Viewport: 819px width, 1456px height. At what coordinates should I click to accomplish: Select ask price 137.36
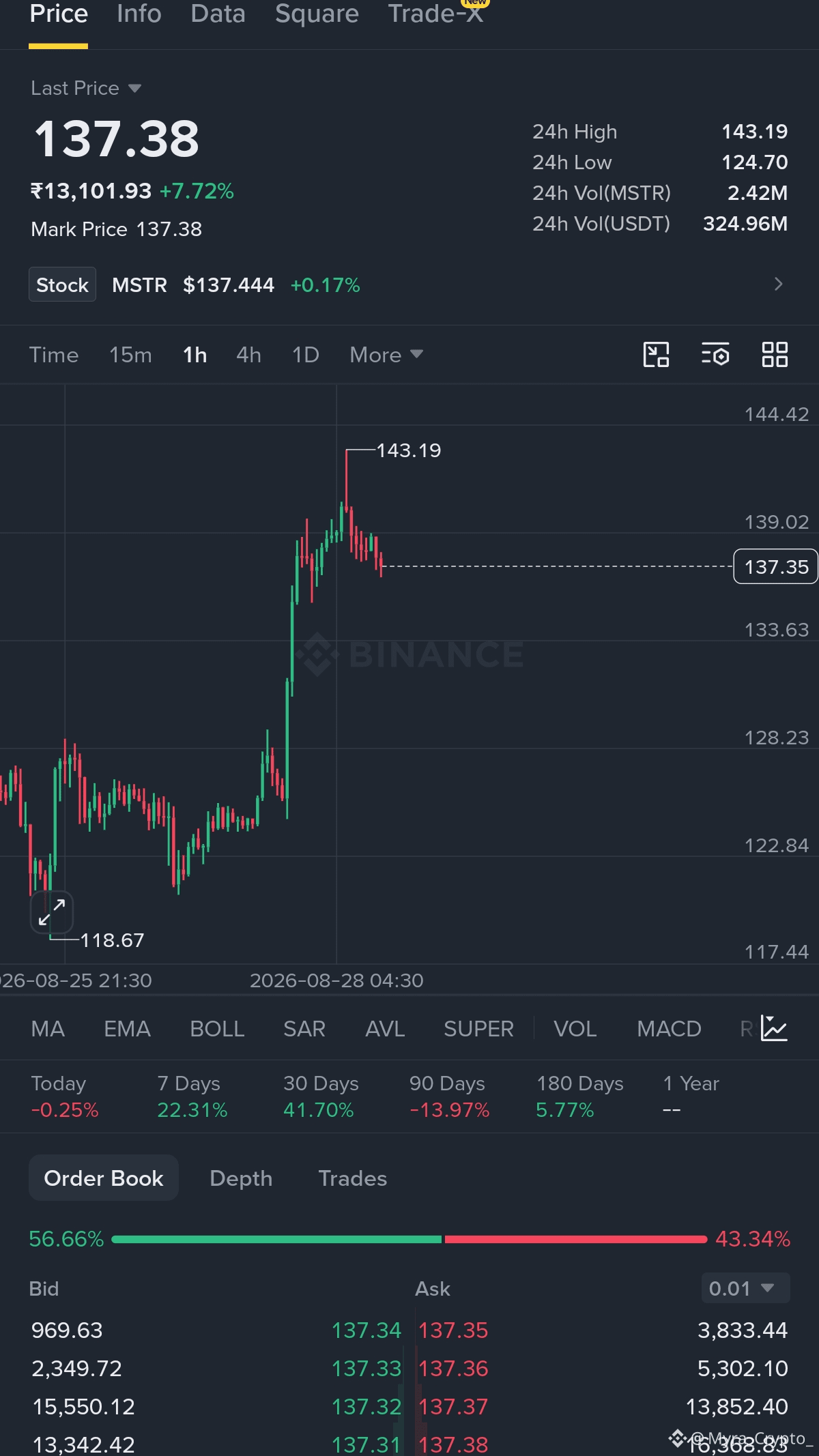(x=453, y=1368)
